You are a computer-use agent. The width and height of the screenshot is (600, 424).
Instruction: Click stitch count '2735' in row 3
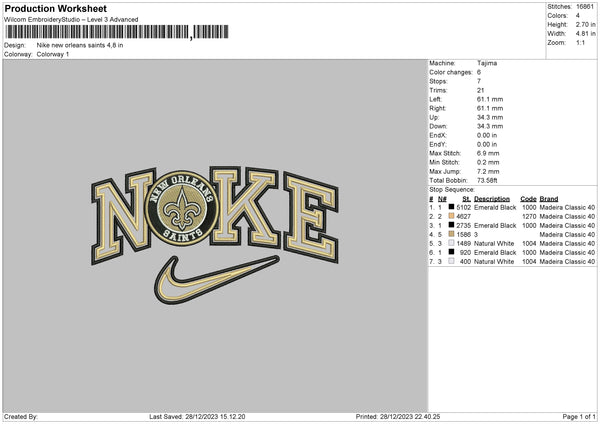pyautogui.click(x=463, y=225)
